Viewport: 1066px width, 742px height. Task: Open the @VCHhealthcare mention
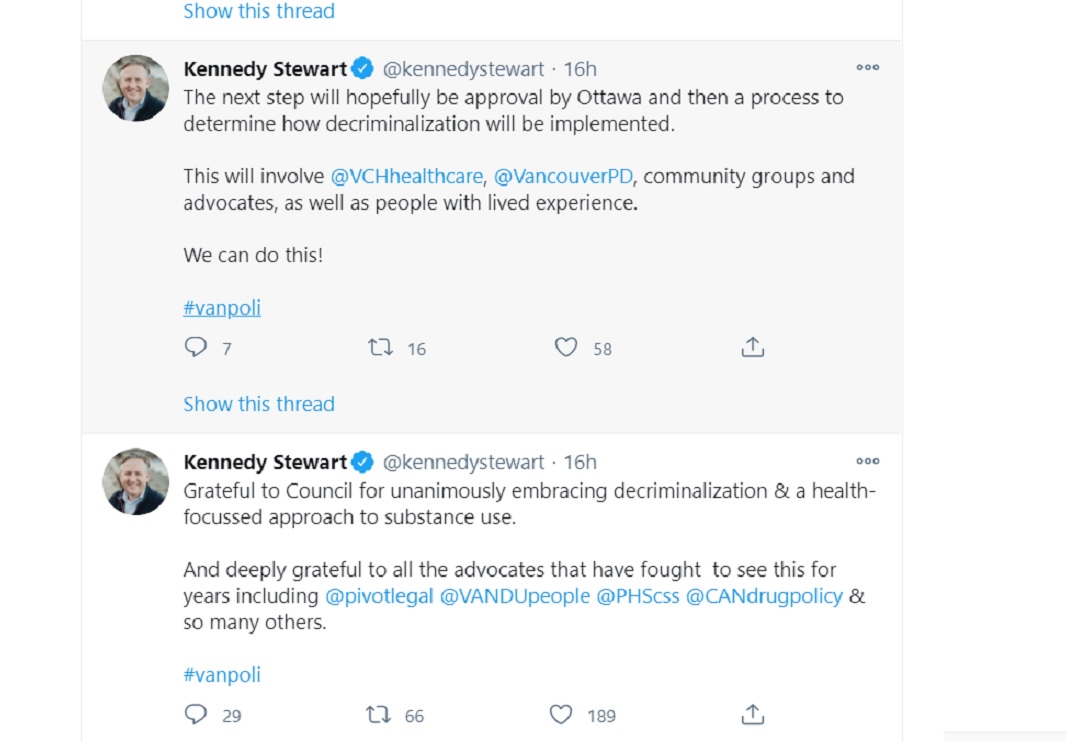tap(407, 176)
